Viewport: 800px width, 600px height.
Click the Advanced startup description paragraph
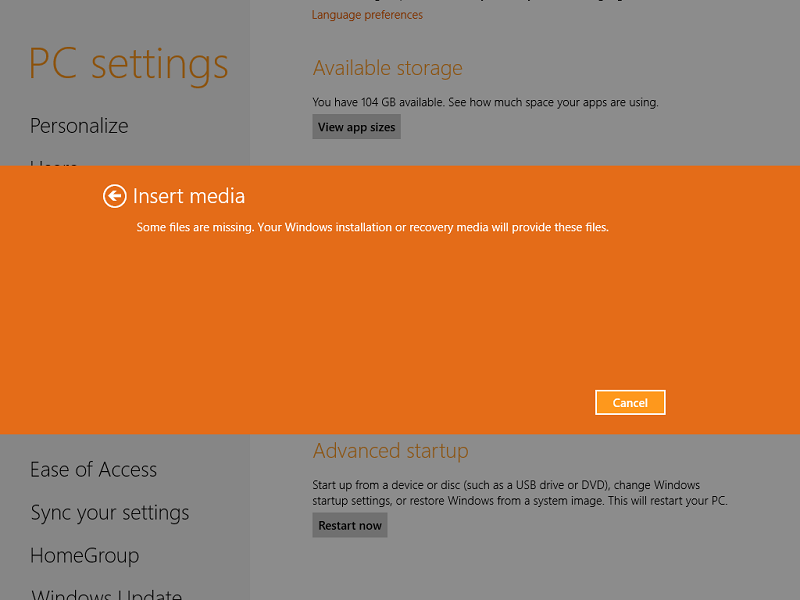(519, 493)
